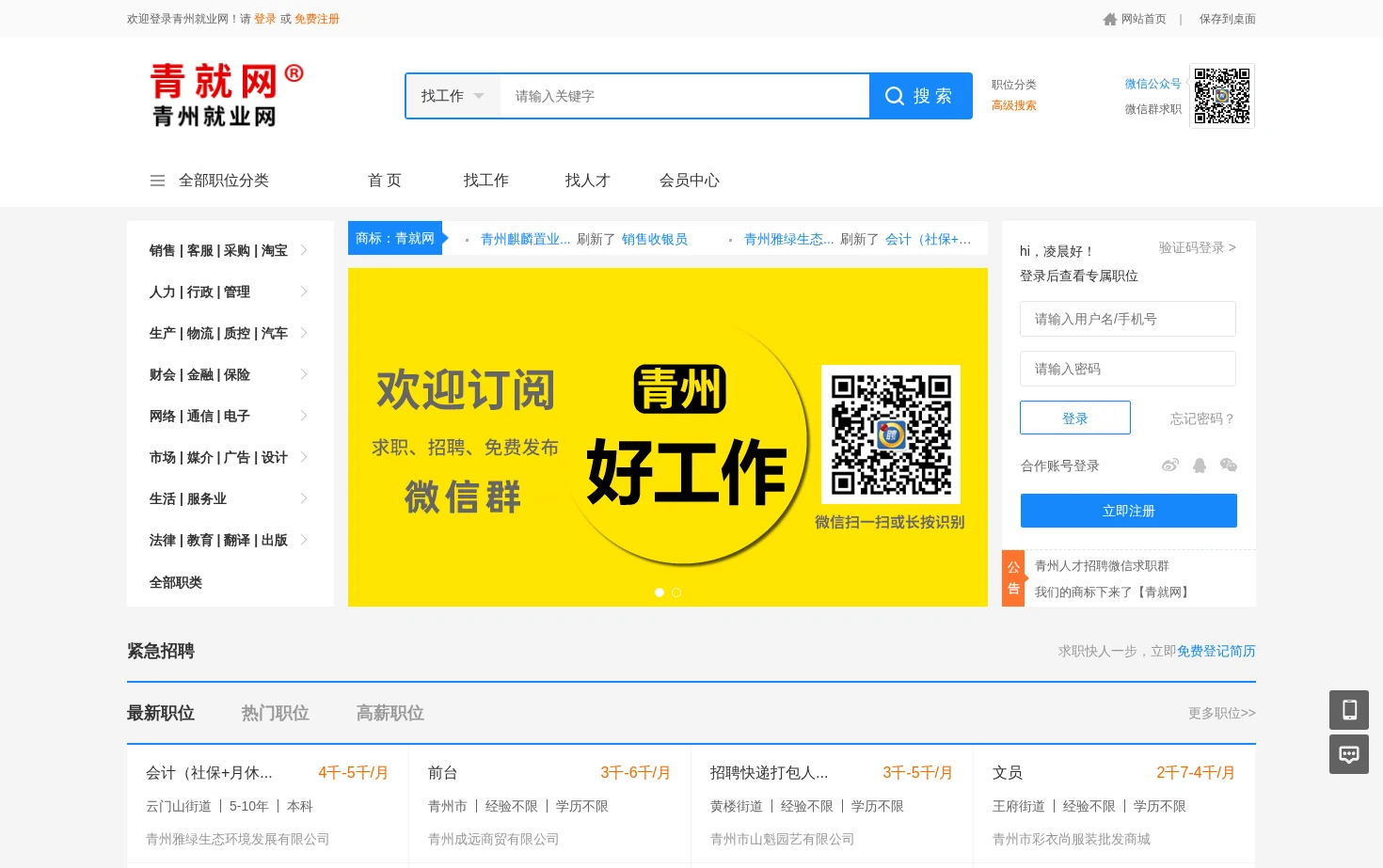
Task: Click the home icon beside 网站首页
Action: pyautogui.click(x=1110, y=19)
